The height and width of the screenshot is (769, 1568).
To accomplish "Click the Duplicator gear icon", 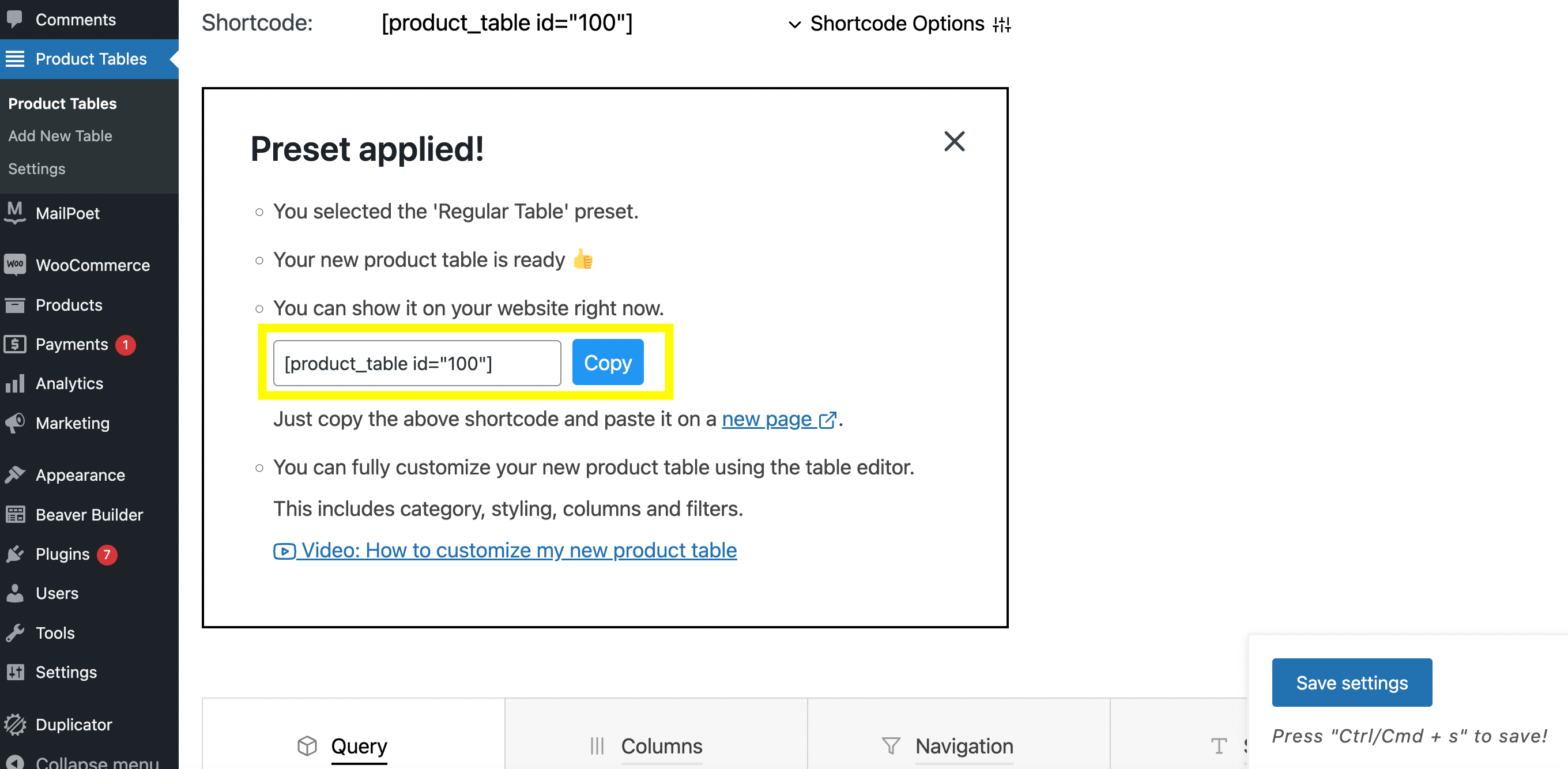I will [x=15, y=724].
